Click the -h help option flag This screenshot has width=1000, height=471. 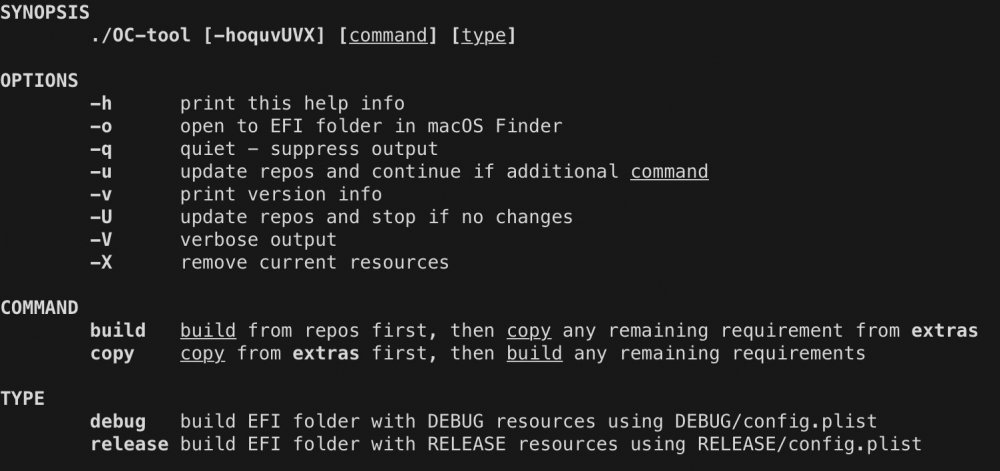pos(101,103)
